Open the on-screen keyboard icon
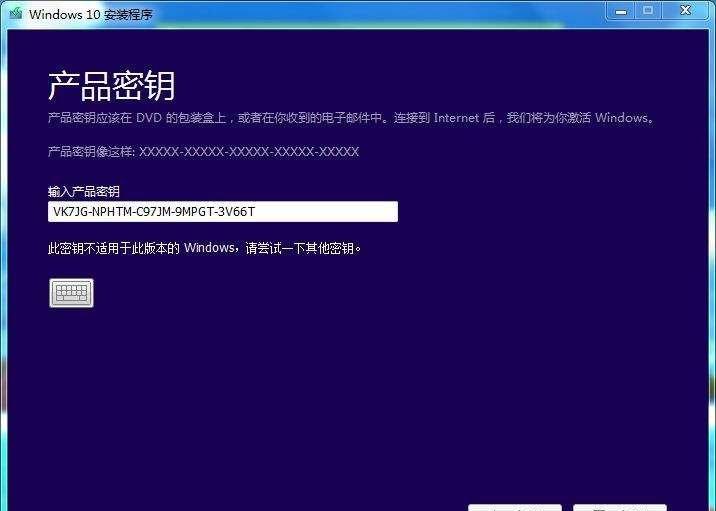Image resolution: width=716 pixels, height=511 pixels. tap(71, 293)
